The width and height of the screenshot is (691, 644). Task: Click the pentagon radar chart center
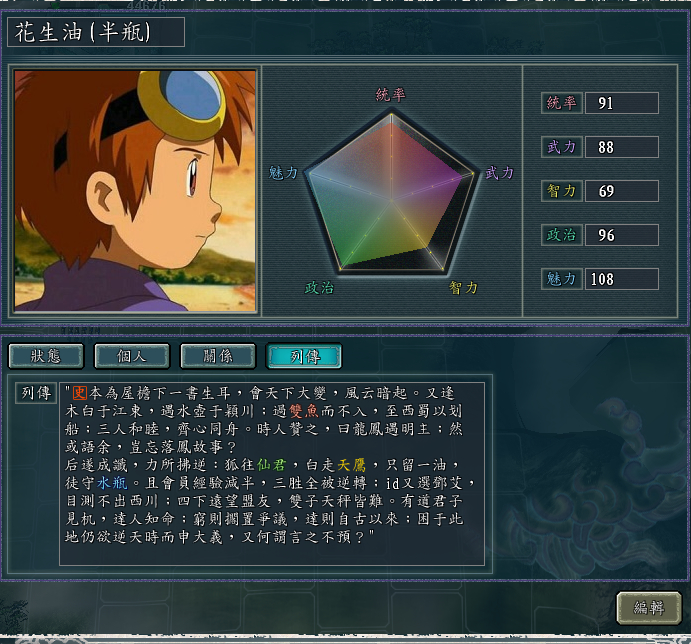pyautogui.click(x=391, y=201)
